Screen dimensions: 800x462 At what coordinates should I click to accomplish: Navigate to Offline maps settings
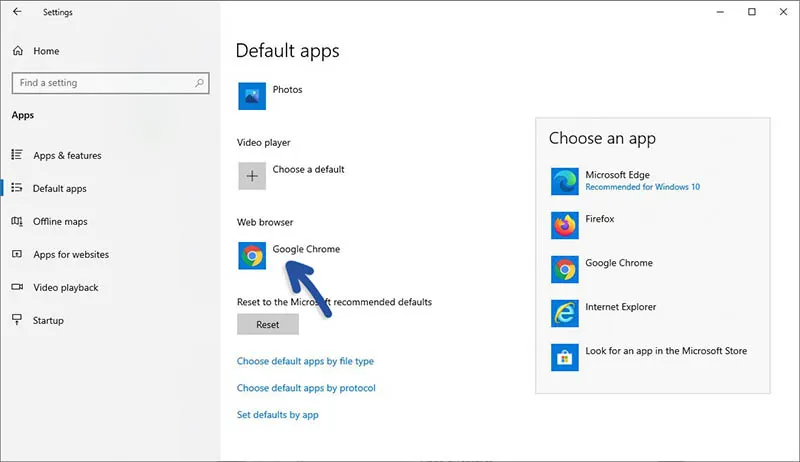pyautogui.click(x=59, y=222)
